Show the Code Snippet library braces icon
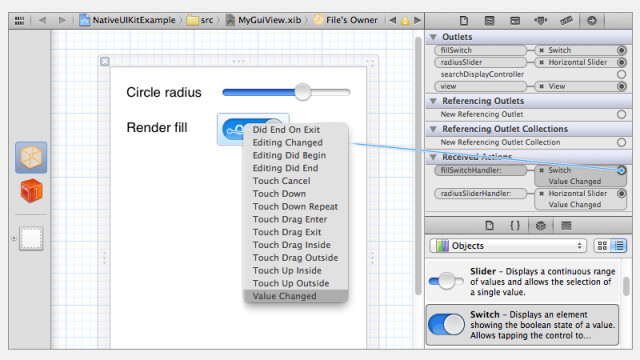Screen dimensions: 640x360 515,225
